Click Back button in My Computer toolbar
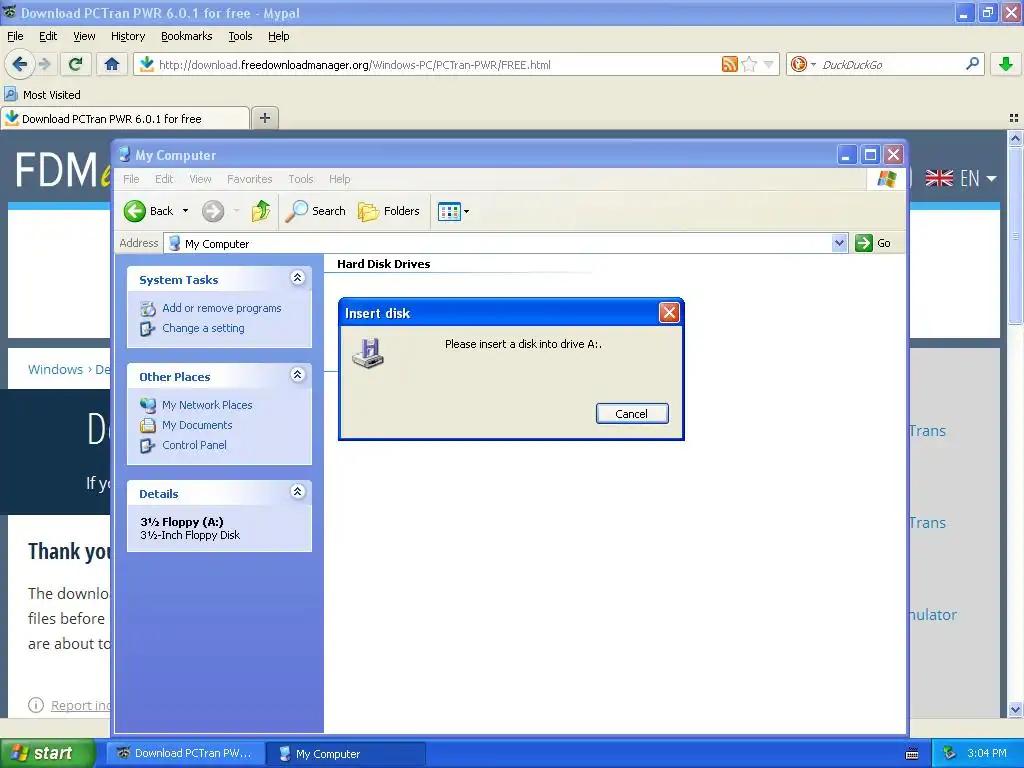1024x768 pixels. (x=150, y=211)
